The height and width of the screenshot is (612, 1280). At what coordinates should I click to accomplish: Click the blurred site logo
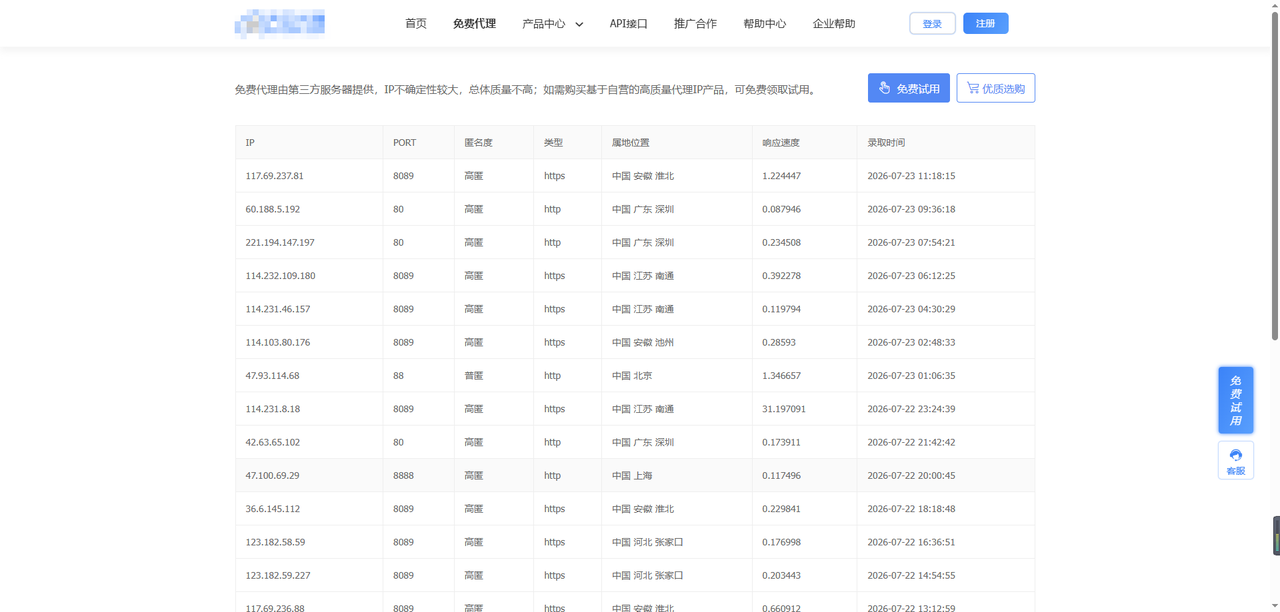pos(279,23)
